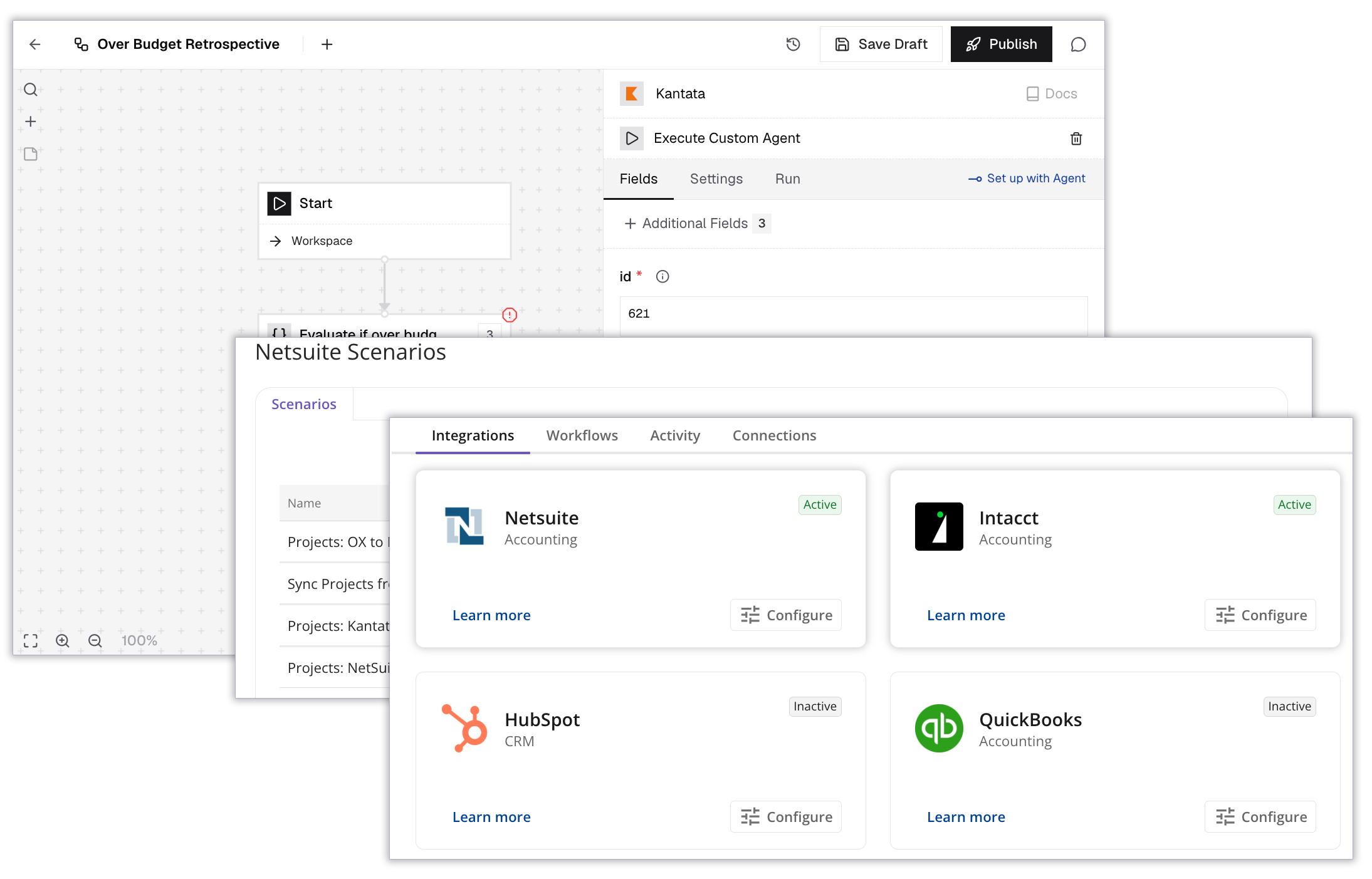The height and width of the screenshot is (879, 1372).
Task: Click the search icon on the canvas sidebar
Action: coord(31,90)
